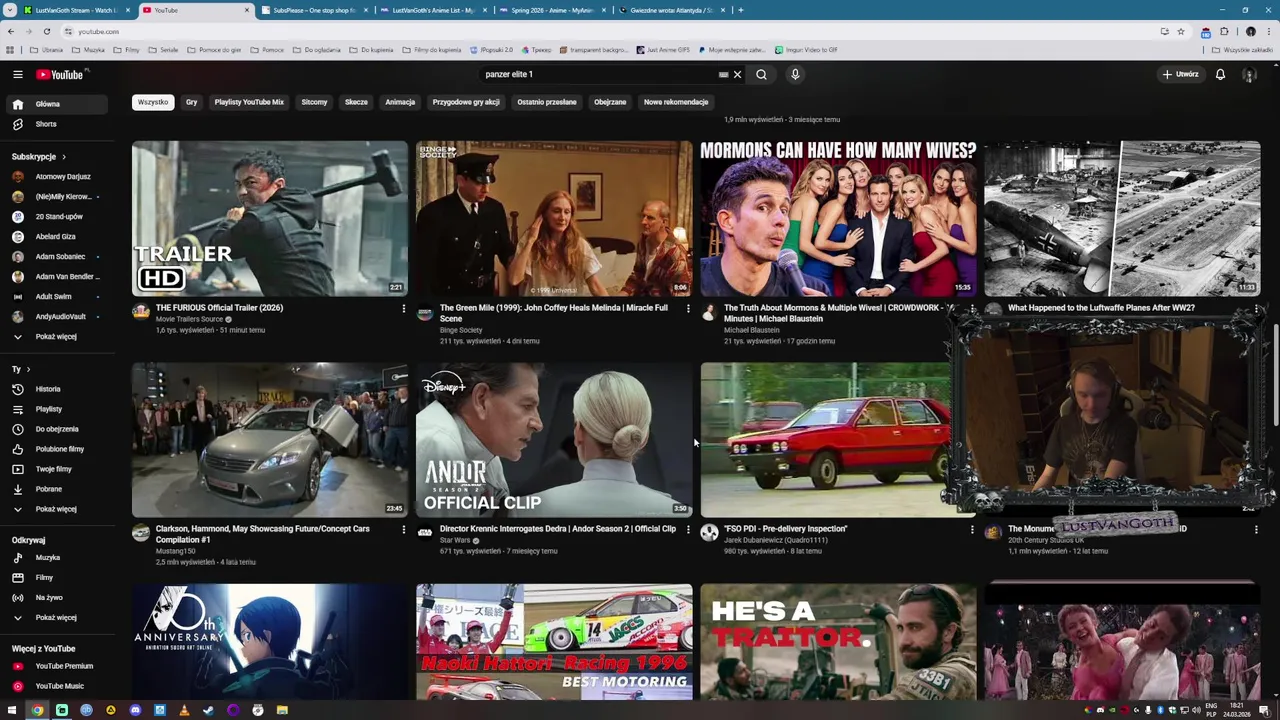Open Atomowy Dariusz subscription channel

(58, 177)
